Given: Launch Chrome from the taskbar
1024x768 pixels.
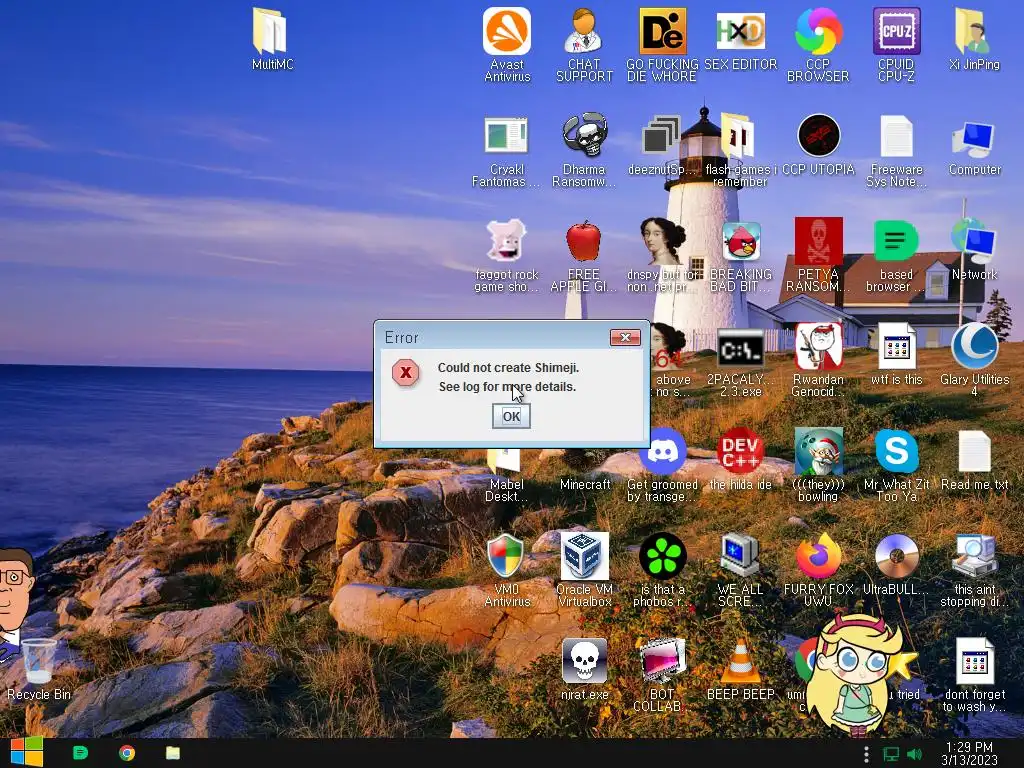Looking at the screenshot, I should pyautogui.click(x=127, y=753).
